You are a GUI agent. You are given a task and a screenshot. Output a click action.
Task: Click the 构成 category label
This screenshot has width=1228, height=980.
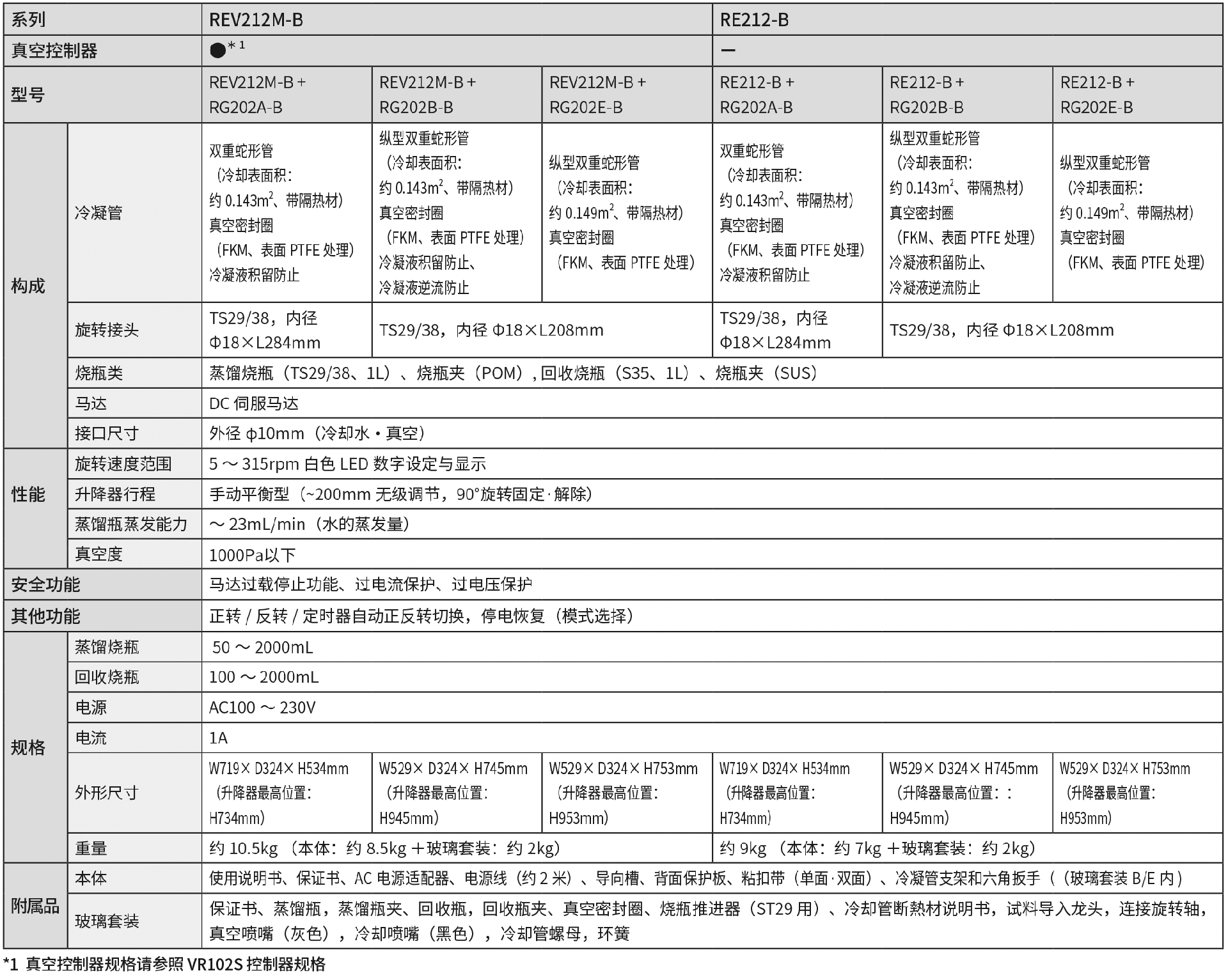pos(28,286)
